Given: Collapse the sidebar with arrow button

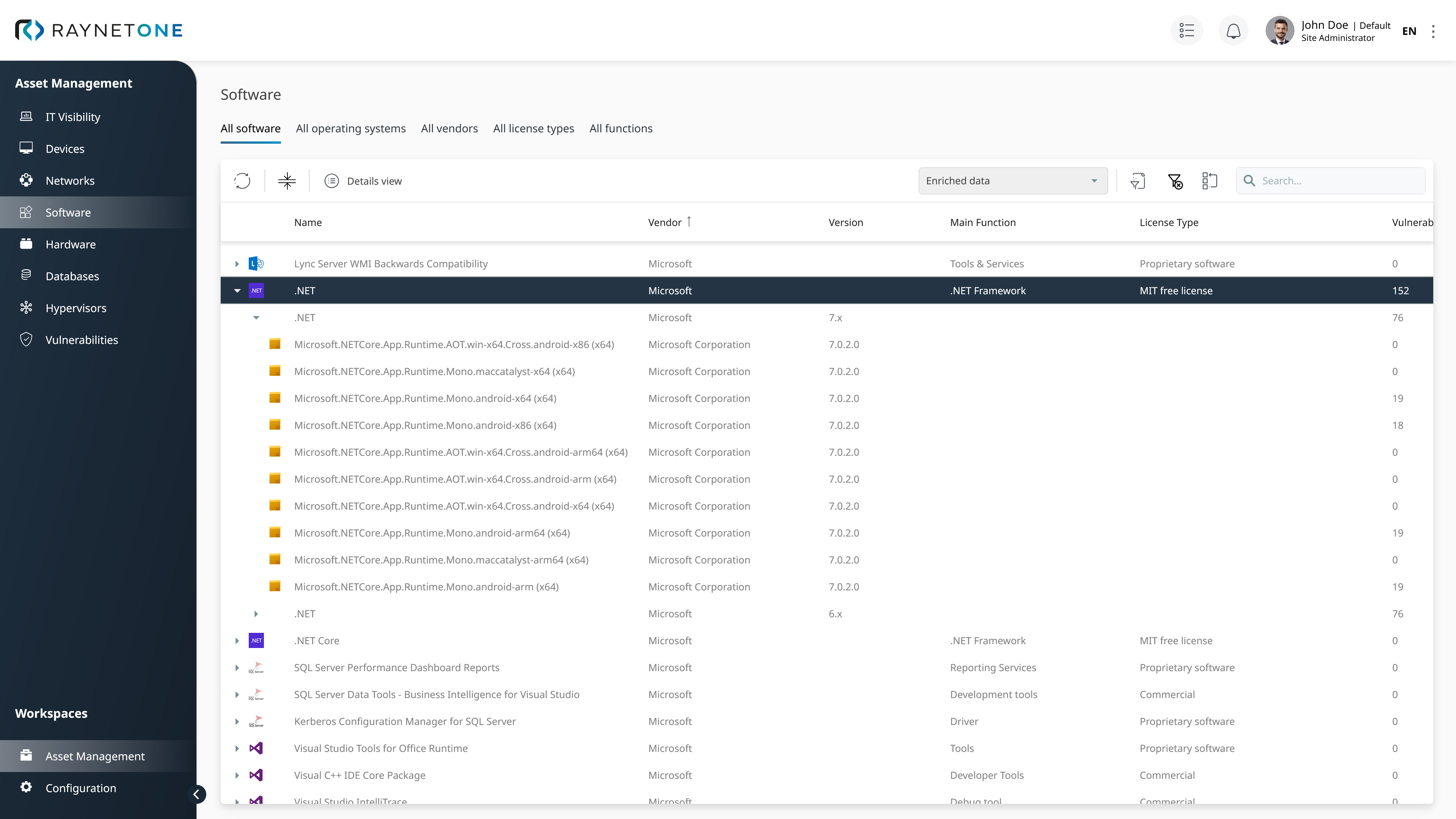Looking at the screenshot, I should (x=196, y=794).
